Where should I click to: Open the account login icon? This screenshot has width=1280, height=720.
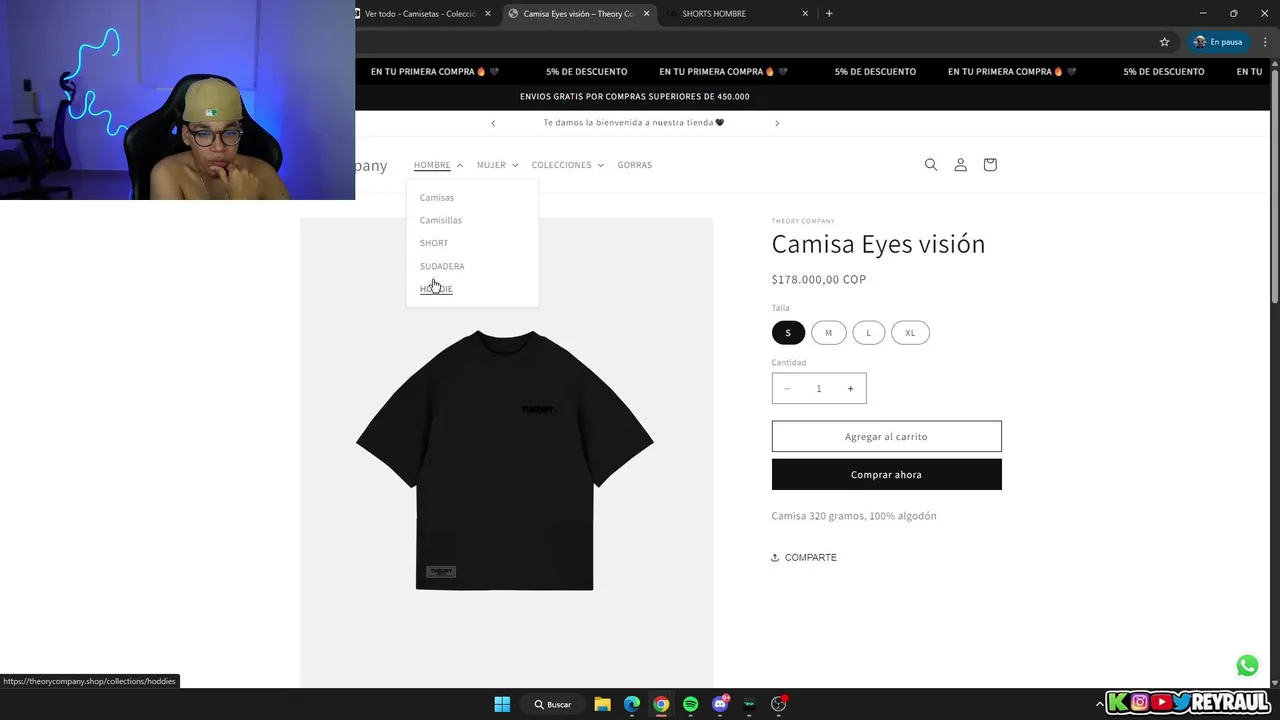click(x=960, y=165)
